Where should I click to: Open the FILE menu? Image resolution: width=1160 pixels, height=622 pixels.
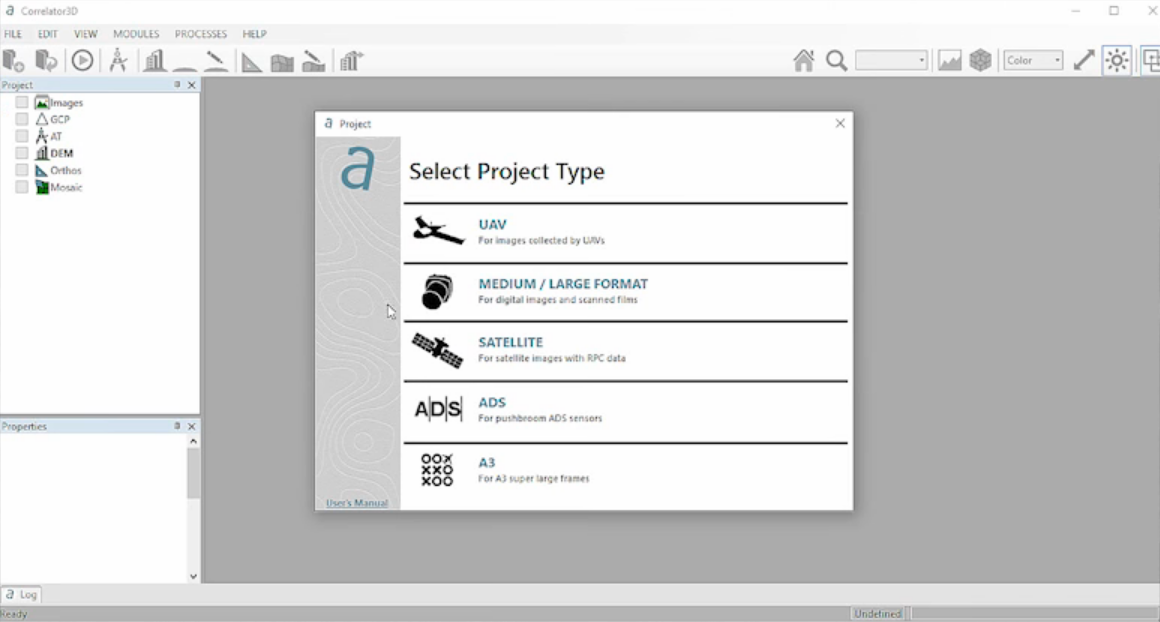(13, 34)
